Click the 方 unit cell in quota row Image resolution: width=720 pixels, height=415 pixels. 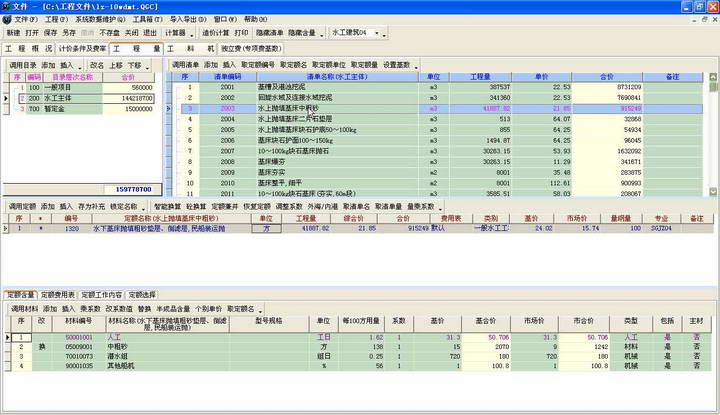[266, 228]
